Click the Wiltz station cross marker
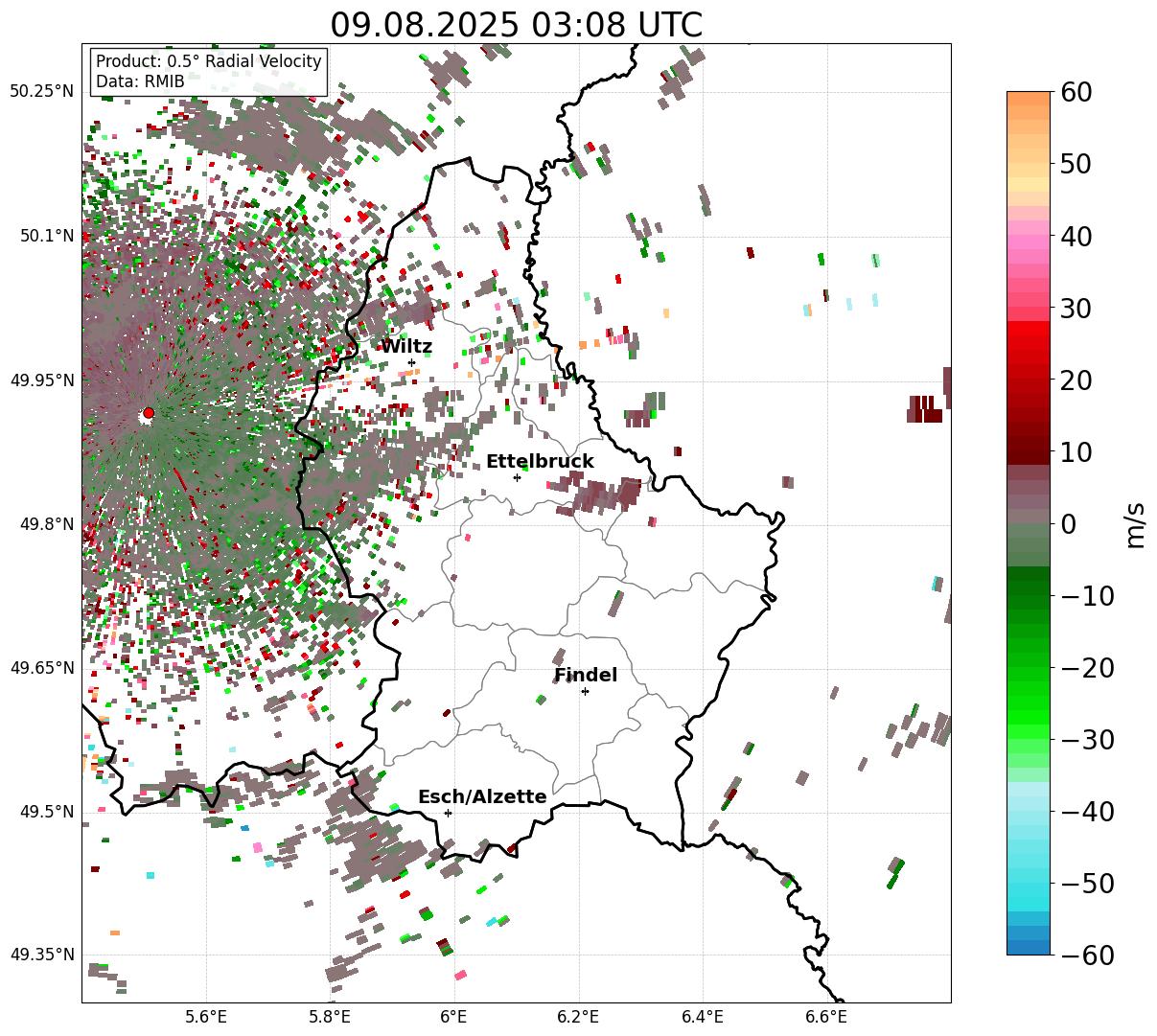 411,362
